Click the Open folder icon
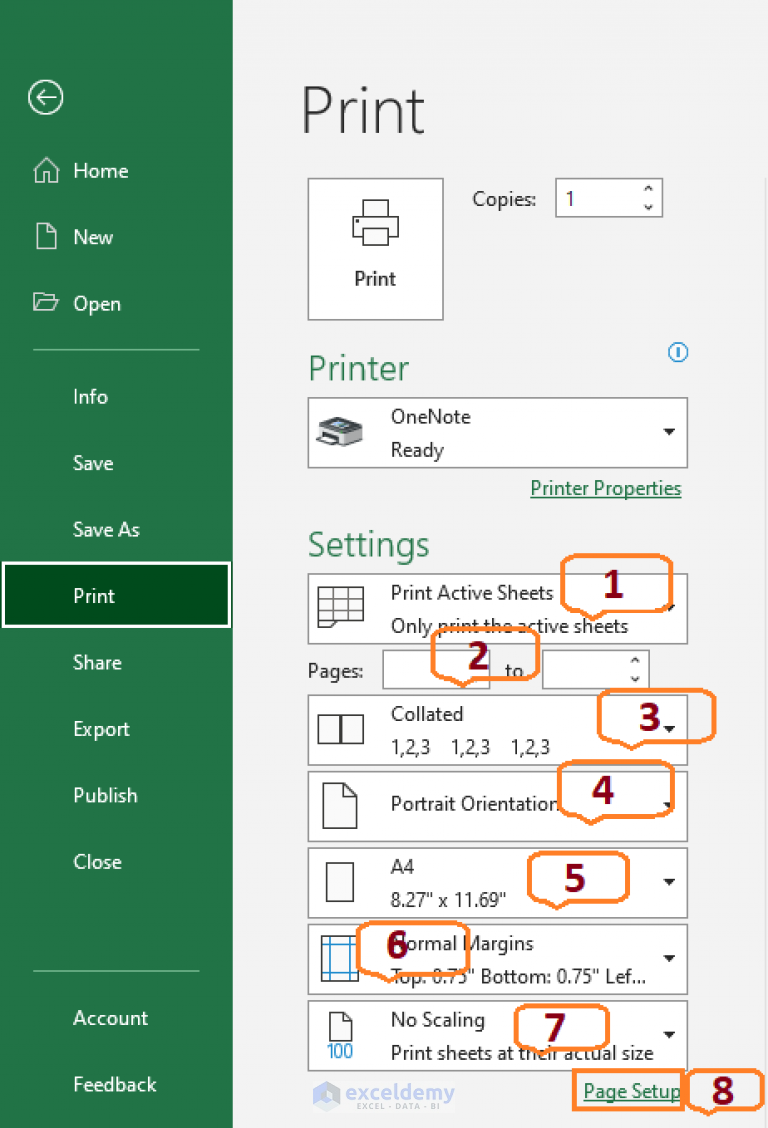This screenshot has width=768, height=1128. (46, 302)
